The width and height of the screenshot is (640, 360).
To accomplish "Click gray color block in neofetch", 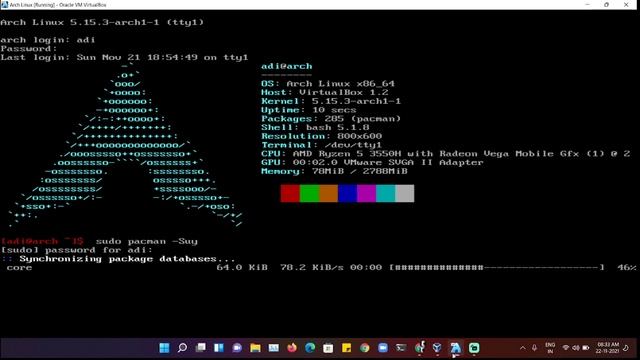I will [x=404, y=193].
